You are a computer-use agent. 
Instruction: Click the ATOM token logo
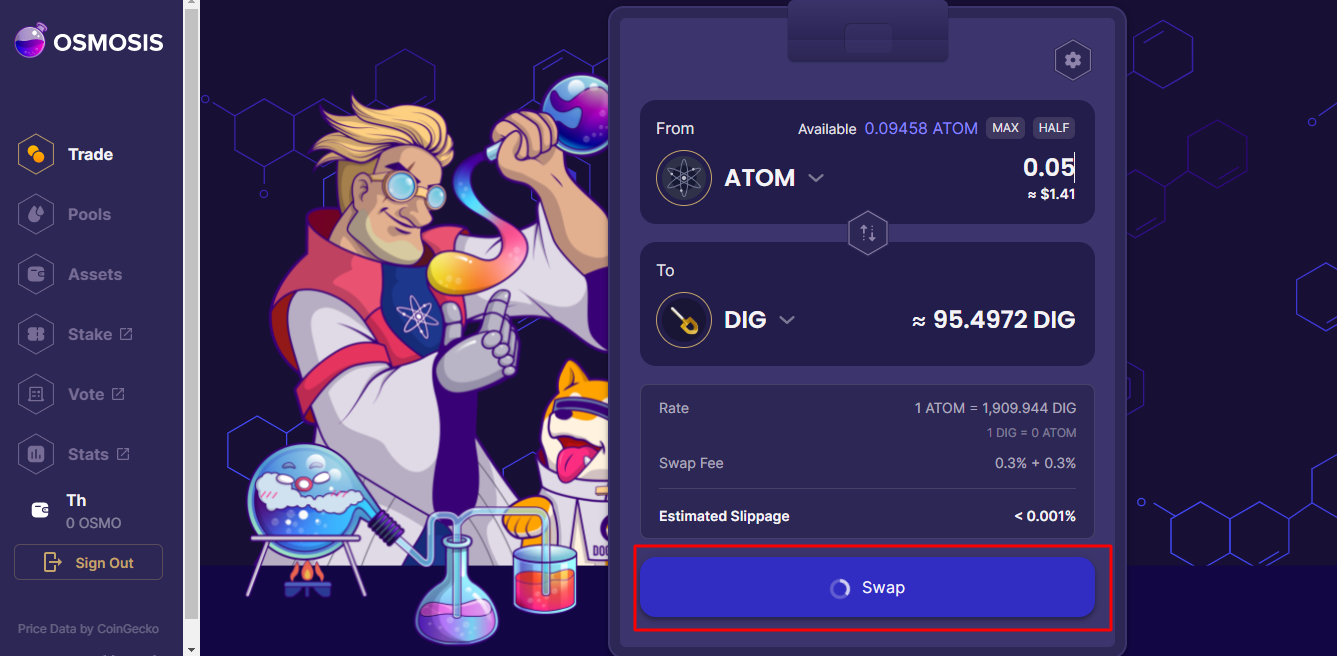click(x=683, y=178)
